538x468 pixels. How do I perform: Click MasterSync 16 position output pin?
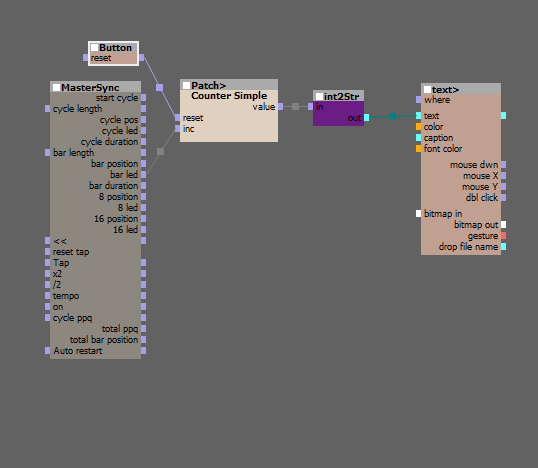pyautogui.click(x=143, y=219)
